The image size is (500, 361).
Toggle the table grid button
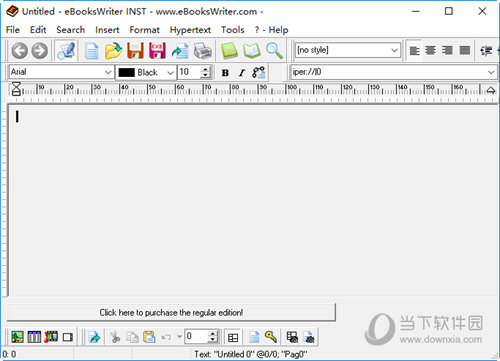coord(233,337)
